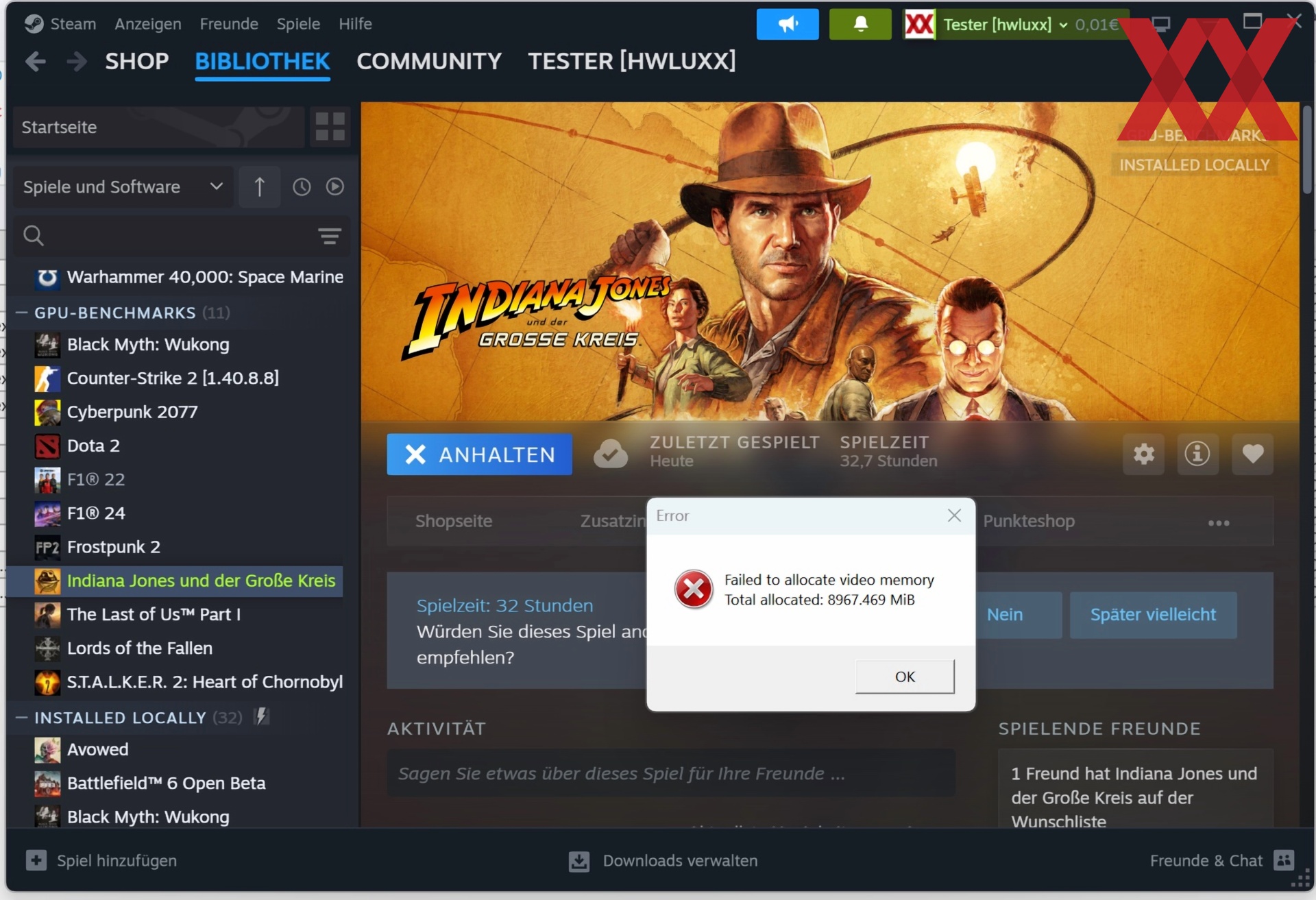Open game settings gear icon
This screenshot has width=1316, height=900.
coord(1143,454)
